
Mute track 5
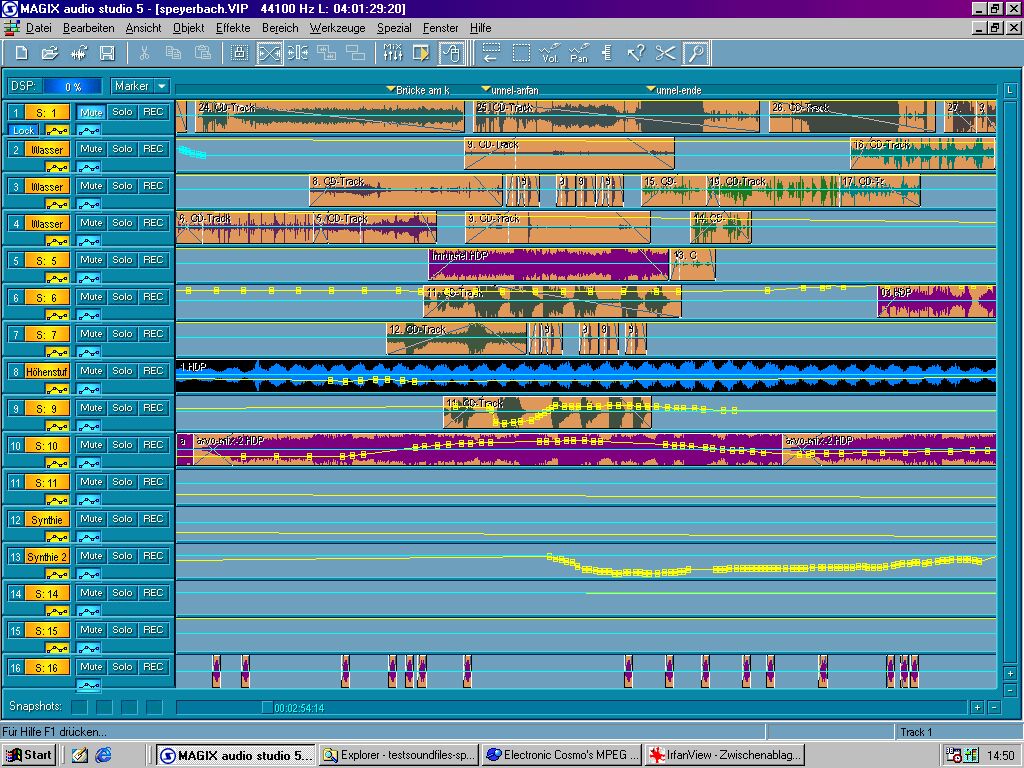(x=91, y=260)
